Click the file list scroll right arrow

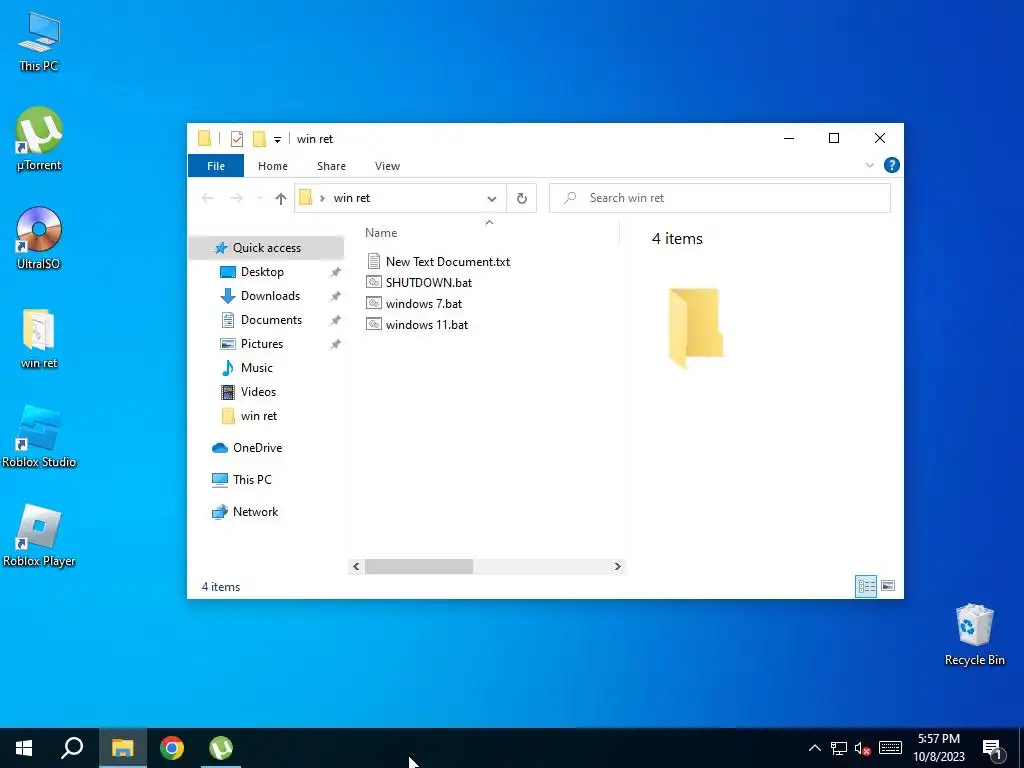[x=617, y=566]
